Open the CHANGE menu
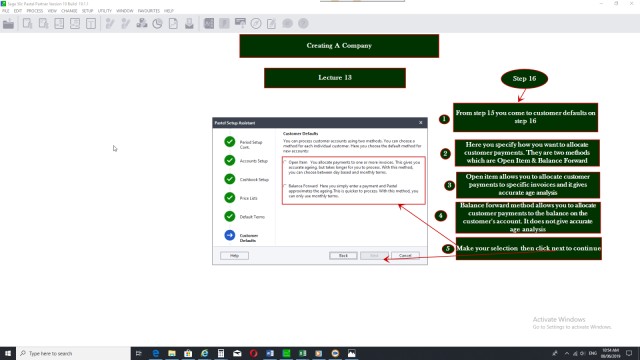The image size is (640, 360). [69, 11]
